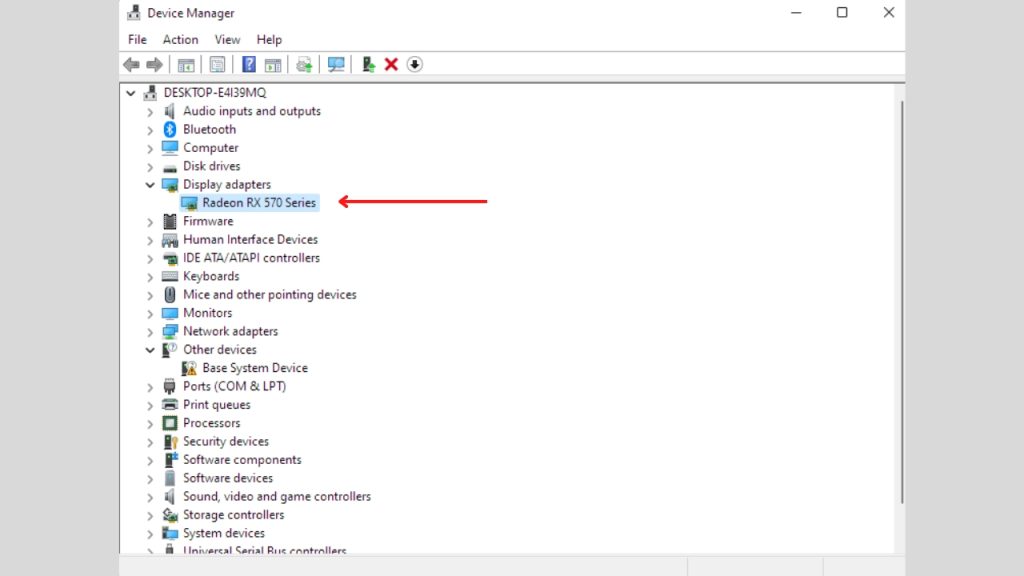1024x576 pixels.
Task: Click the Device Manager title bar icon
Action: 134,12
